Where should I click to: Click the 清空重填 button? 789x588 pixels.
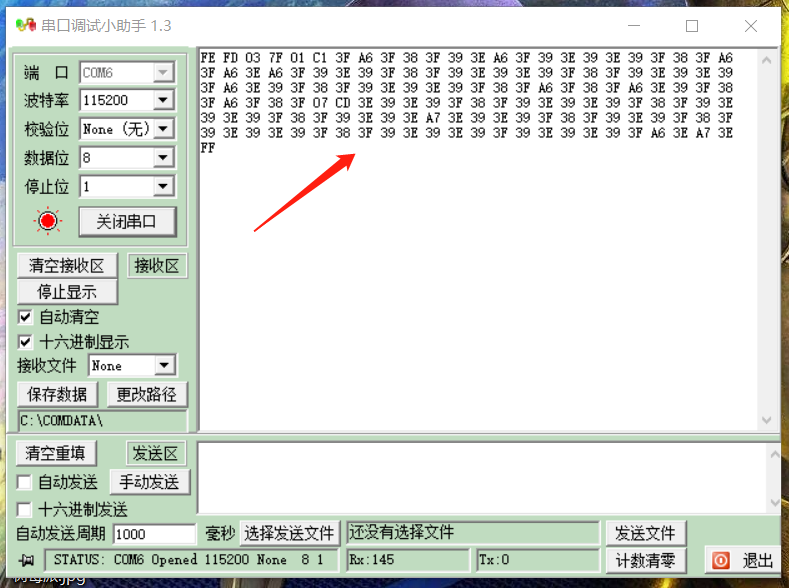tap(55, 453)
